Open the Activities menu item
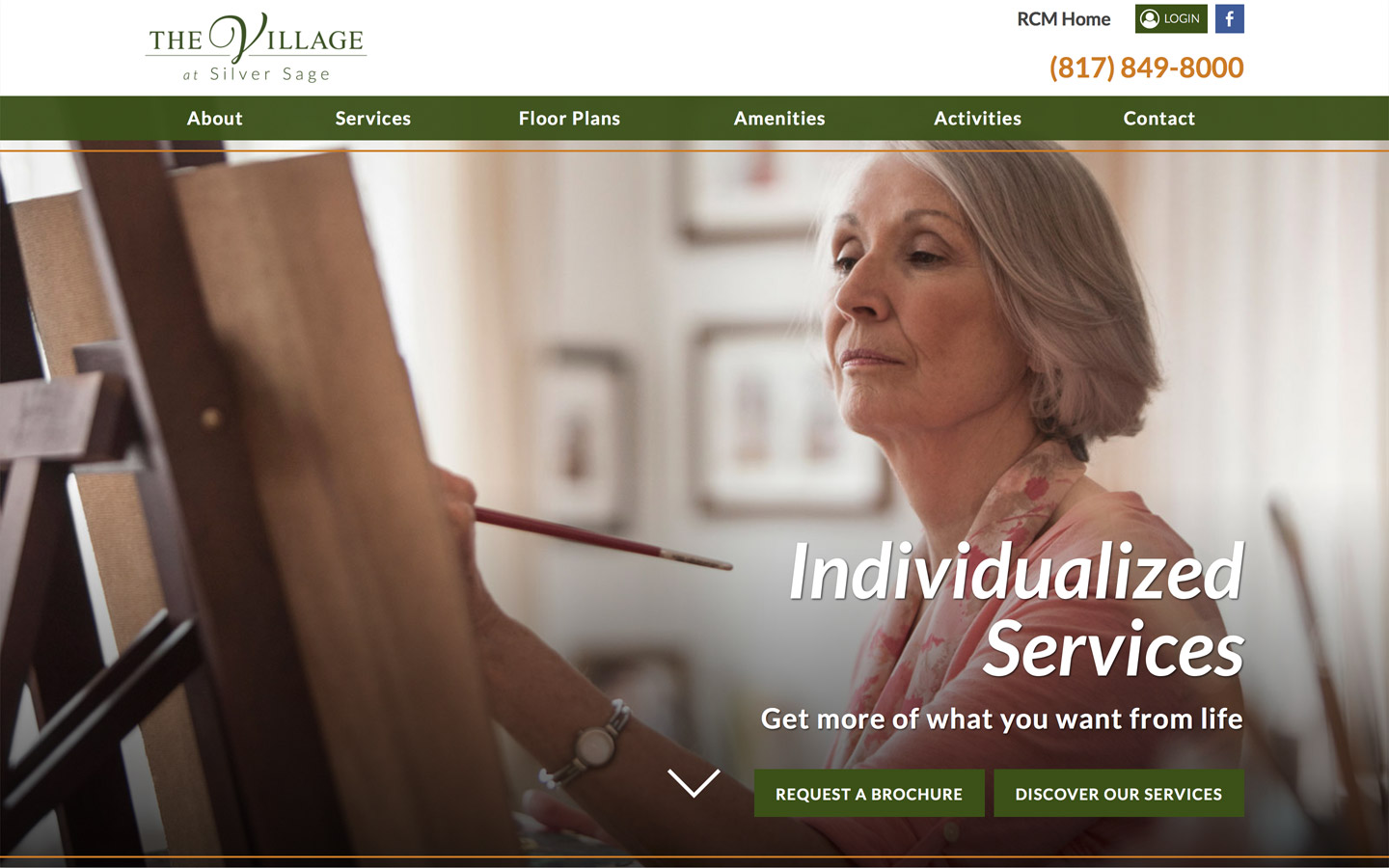1389x868 pixels. pyautogui.click(x=977, y=119)
